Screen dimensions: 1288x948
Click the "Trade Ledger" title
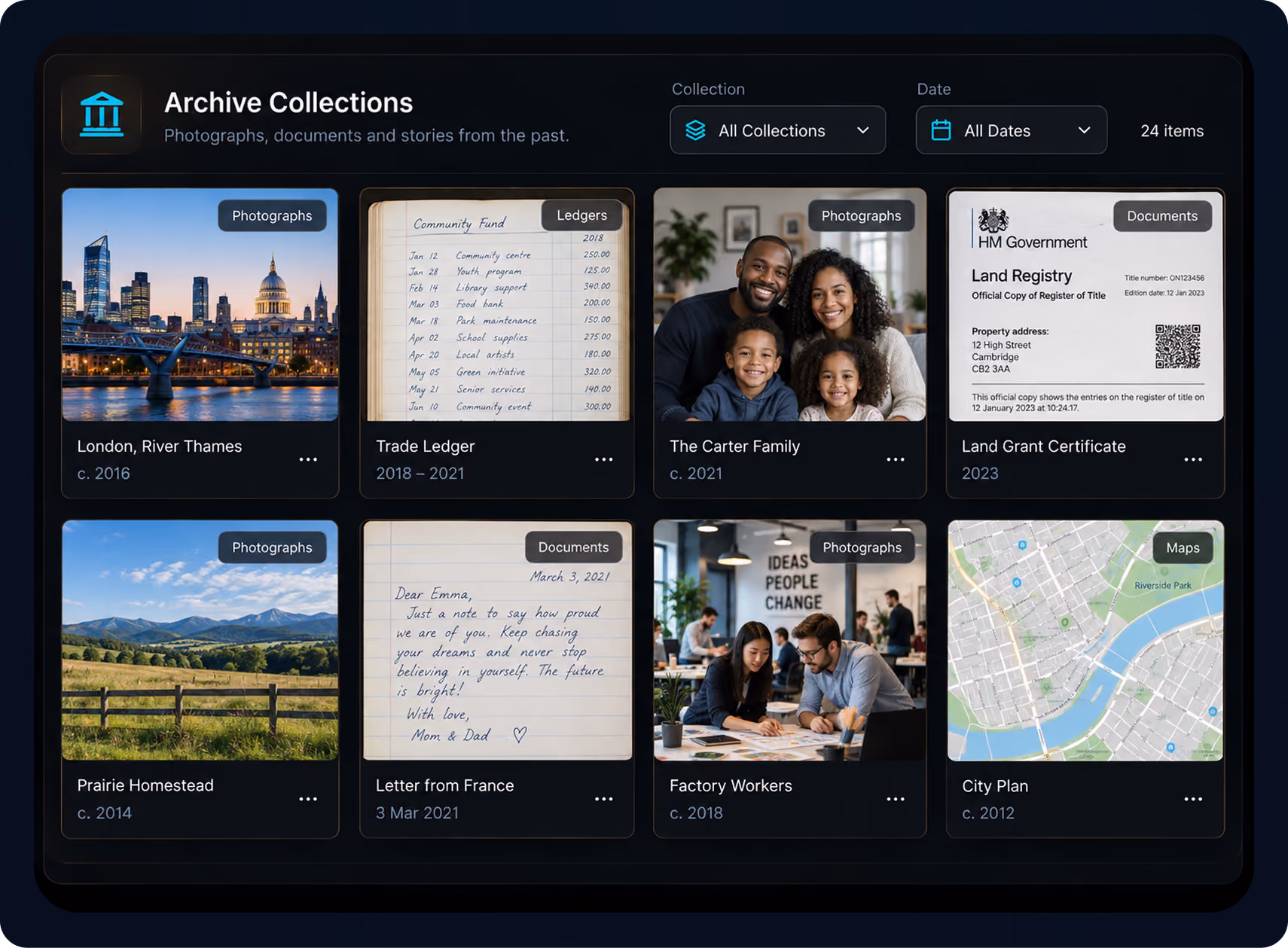click(x=426, y=446)
